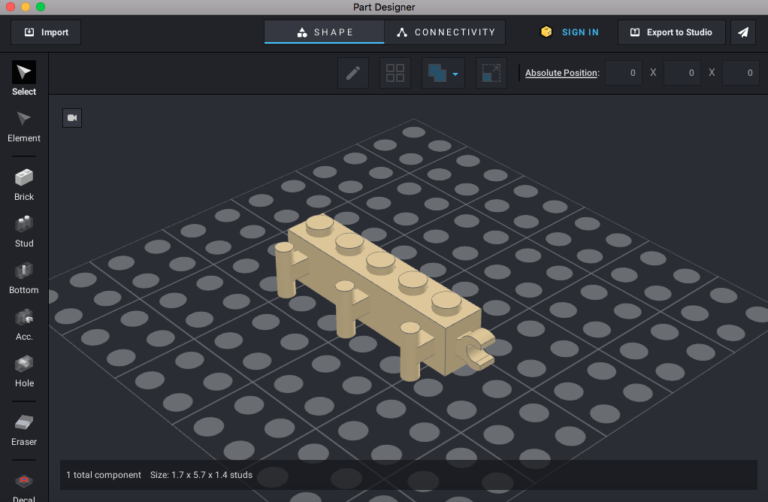Pick the Brick tool
The height and width of the screenshot is (502, 768).
click(x=24, y=185)
